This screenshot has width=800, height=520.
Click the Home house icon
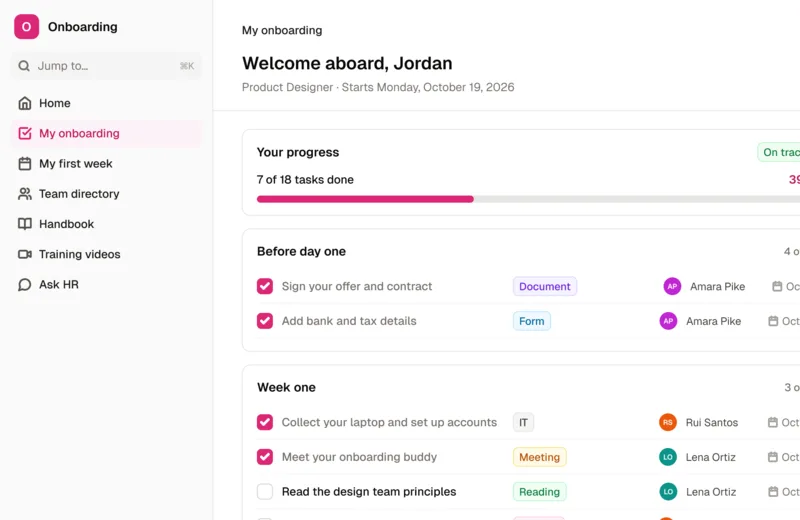(24, 103)
